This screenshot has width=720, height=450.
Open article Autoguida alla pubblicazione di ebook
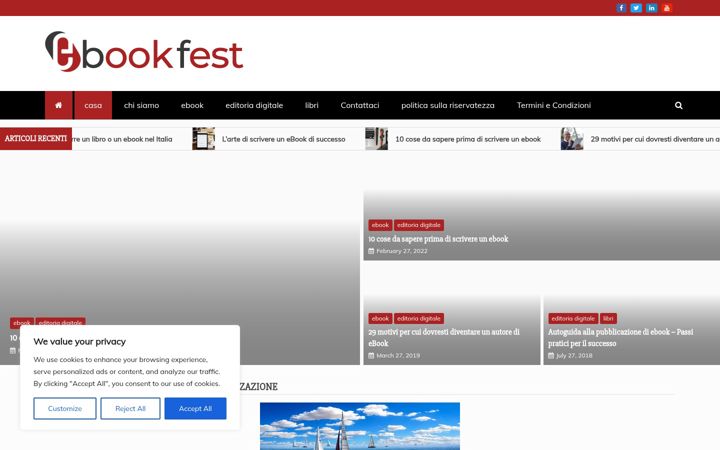click(x=620, y=338)
